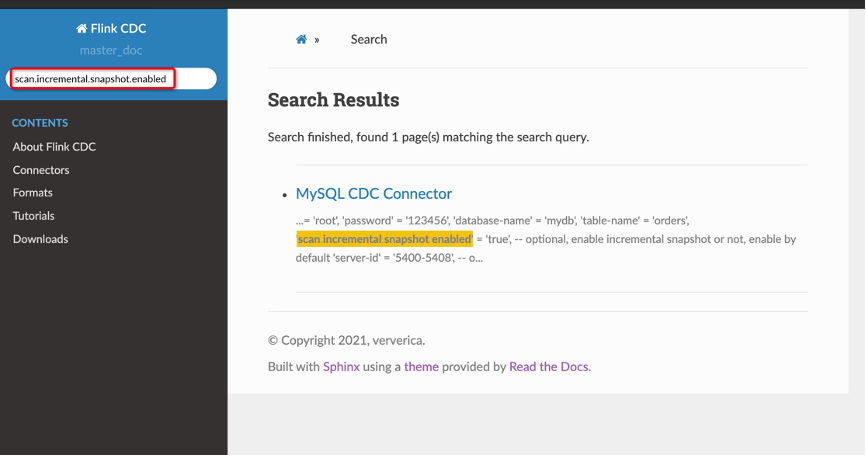This screenshot has height=456, width=866.
Task: Follow the Sphinx footer link
Action: pos(341,367)
